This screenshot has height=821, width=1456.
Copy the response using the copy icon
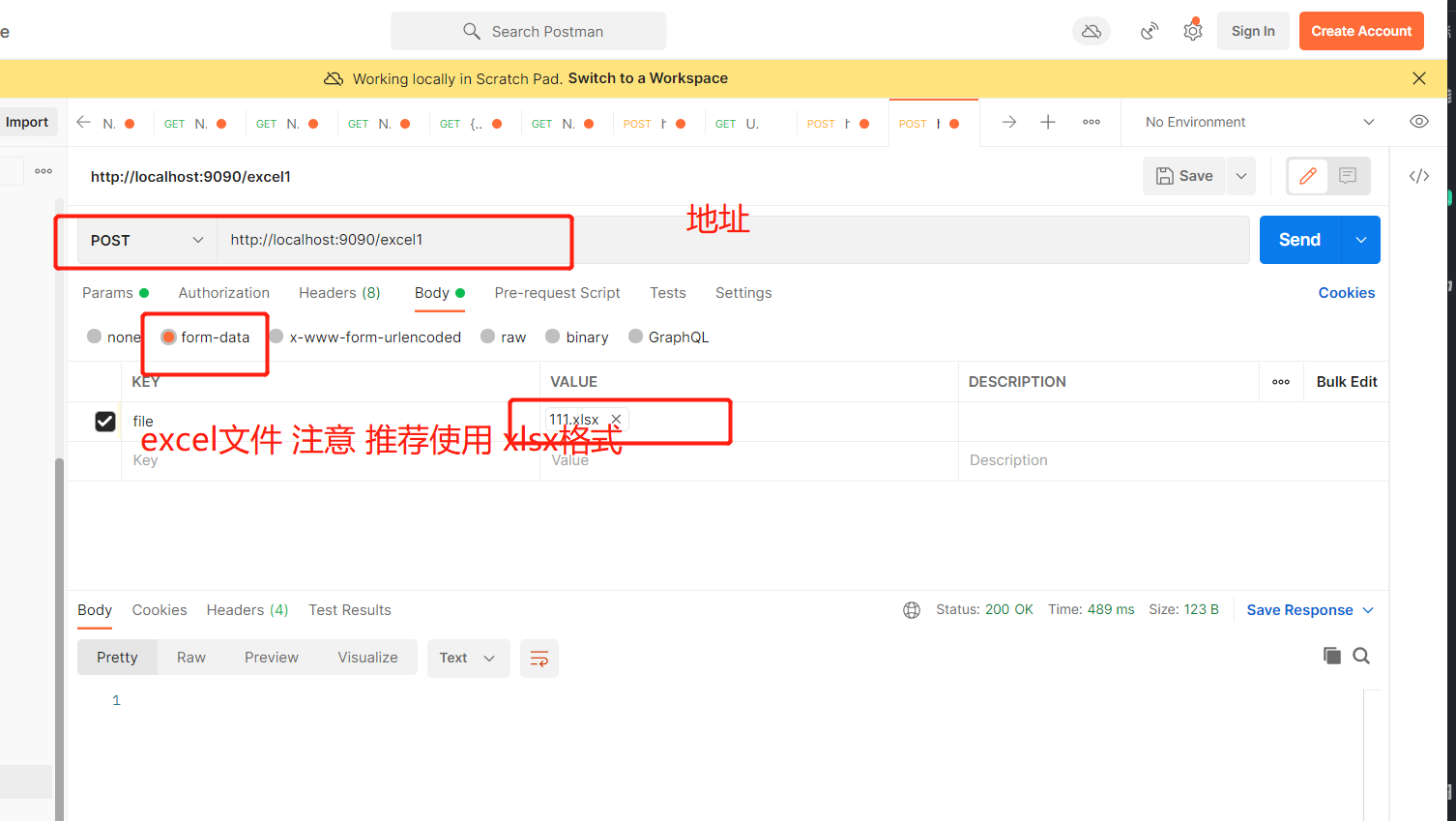pos(1331,655)
